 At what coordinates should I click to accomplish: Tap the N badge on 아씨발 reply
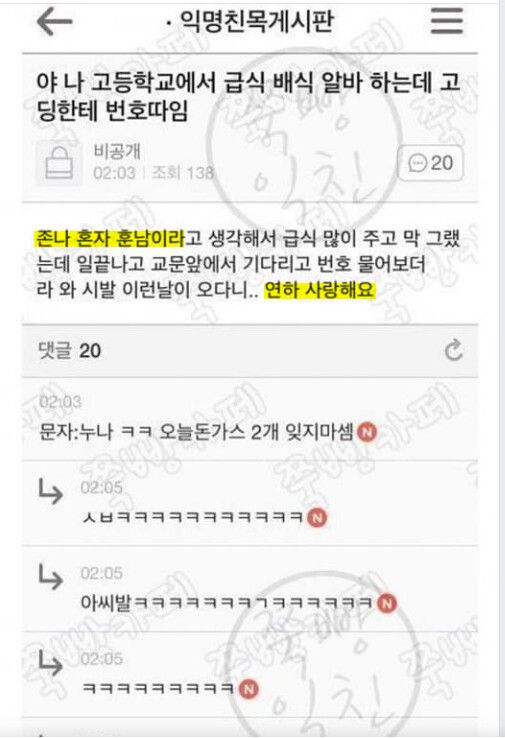387,603
